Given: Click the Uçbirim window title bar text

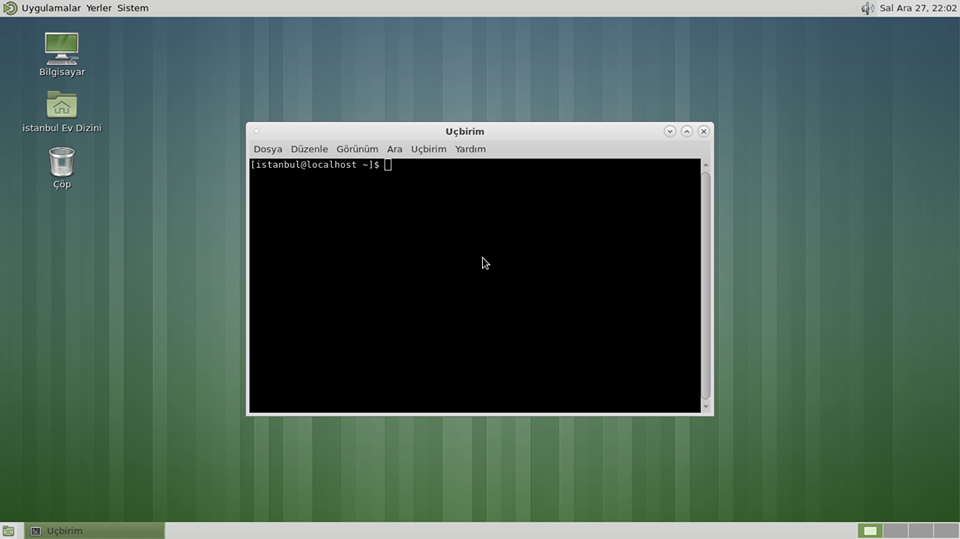Looking at the screenshot, I should [465, 131].
